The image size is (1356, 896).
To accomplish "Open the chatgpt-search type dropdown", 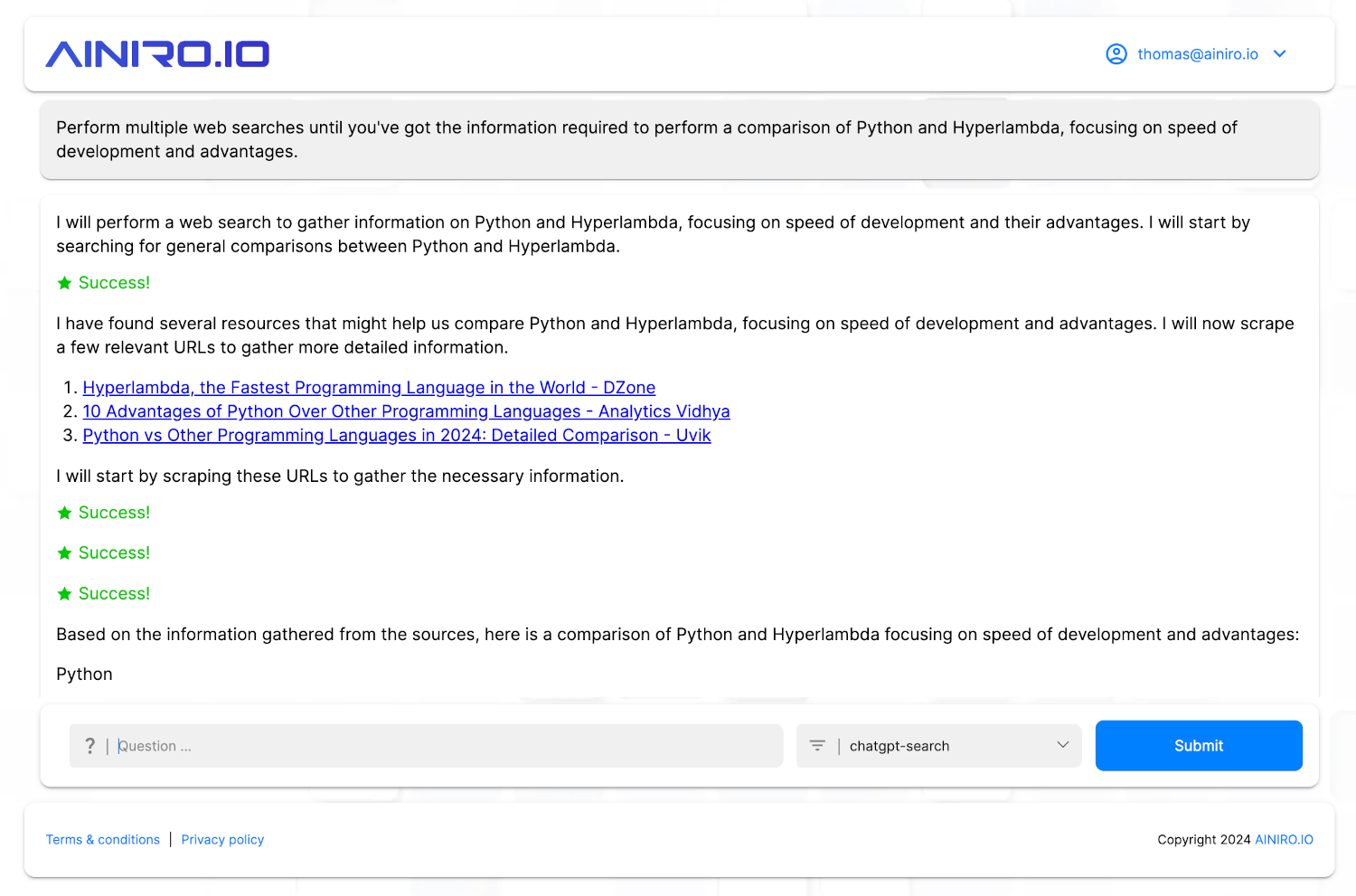I will click(938, 746).
